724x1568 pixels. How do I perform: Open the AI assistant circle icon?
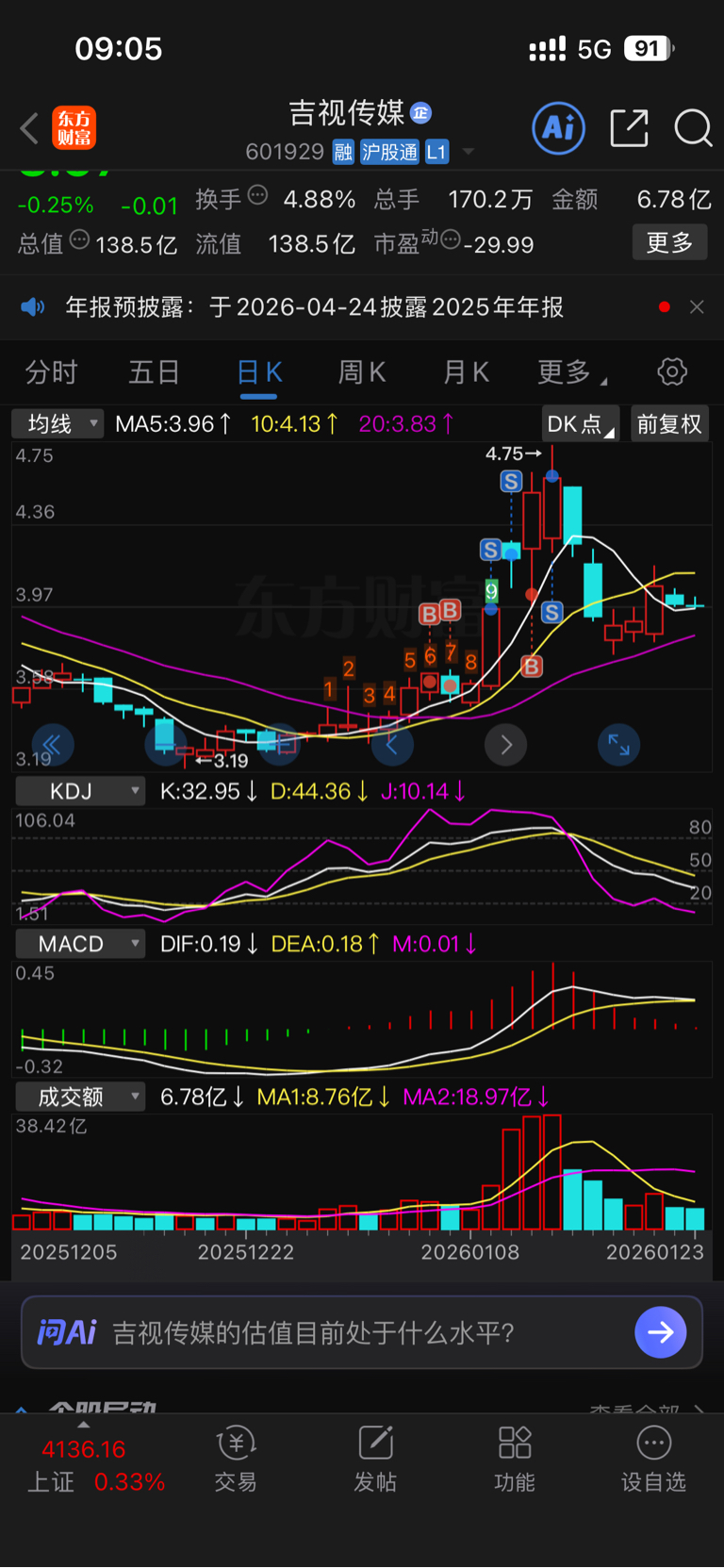(559, 127)
